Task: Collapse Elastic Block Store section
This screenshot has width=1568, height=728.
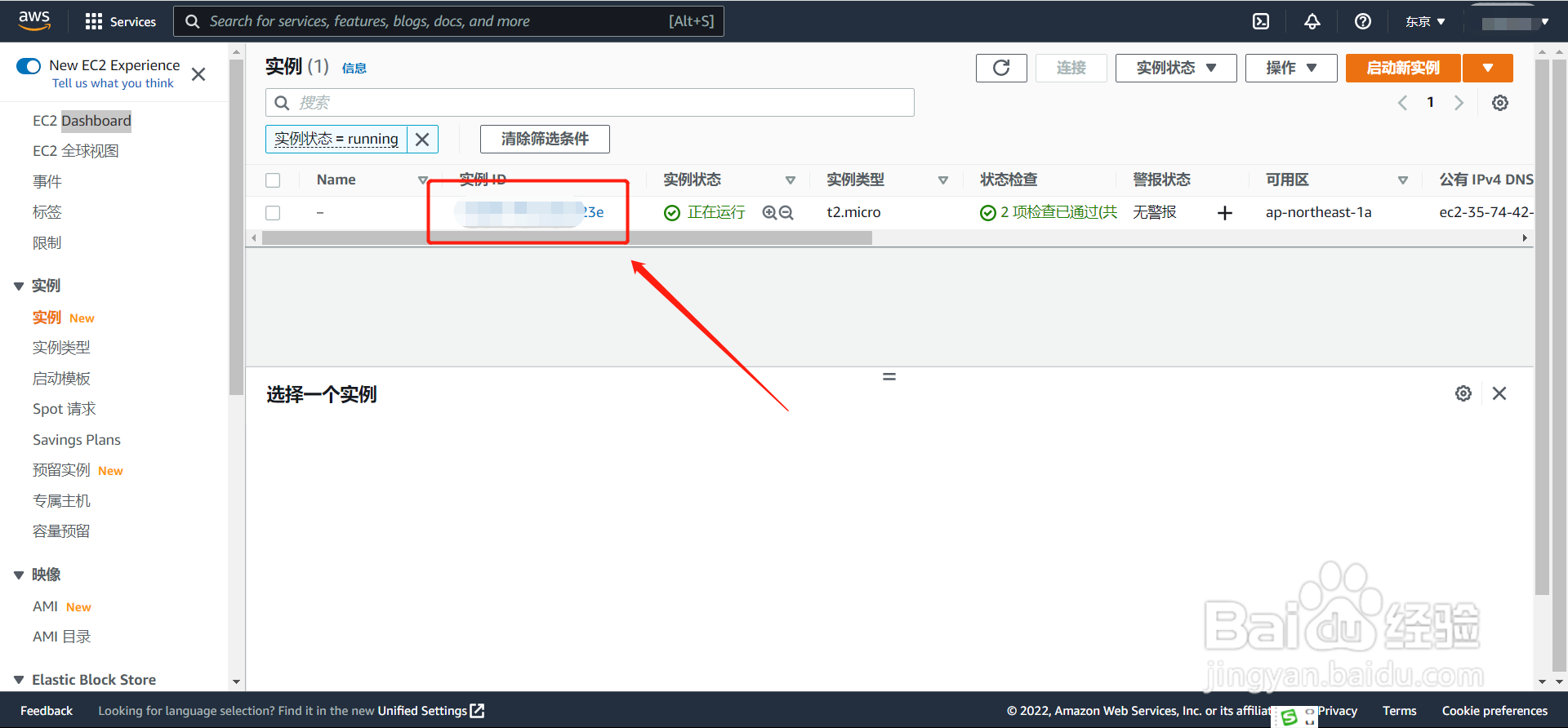Action: pos(19,680)
